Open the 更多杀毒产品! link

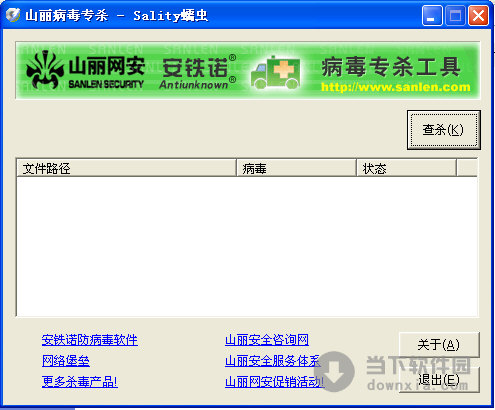point(80,382)
